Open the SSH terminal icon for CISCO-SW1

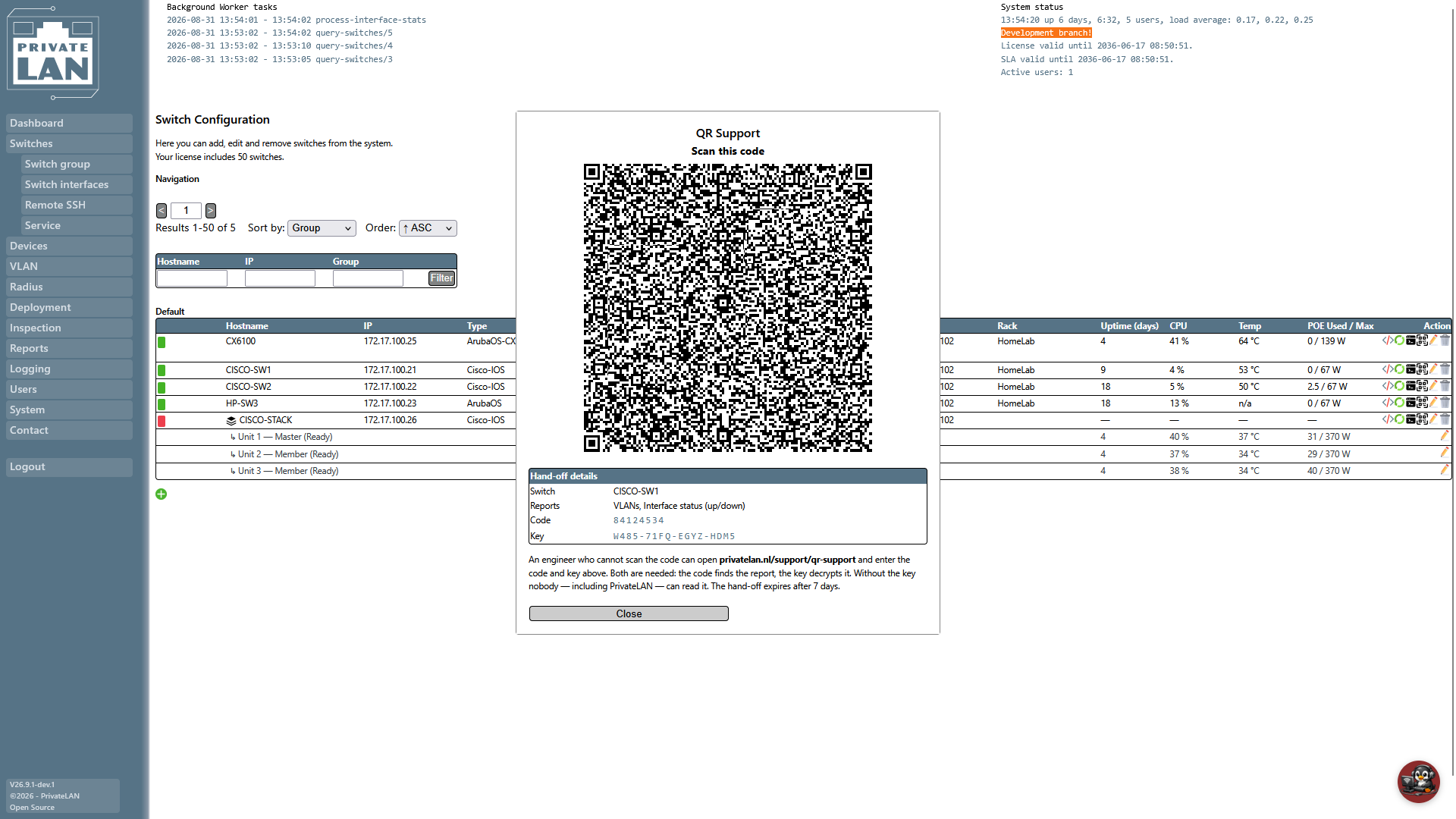pos(1410,369)
